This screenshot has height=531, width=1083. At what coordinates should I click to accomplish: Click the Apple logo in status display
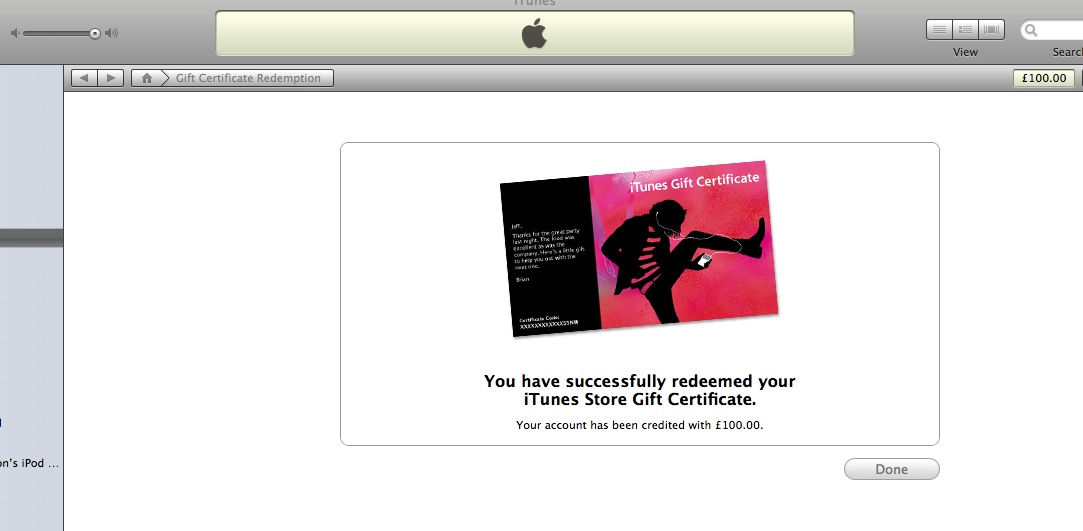click(x=534, y=33)
